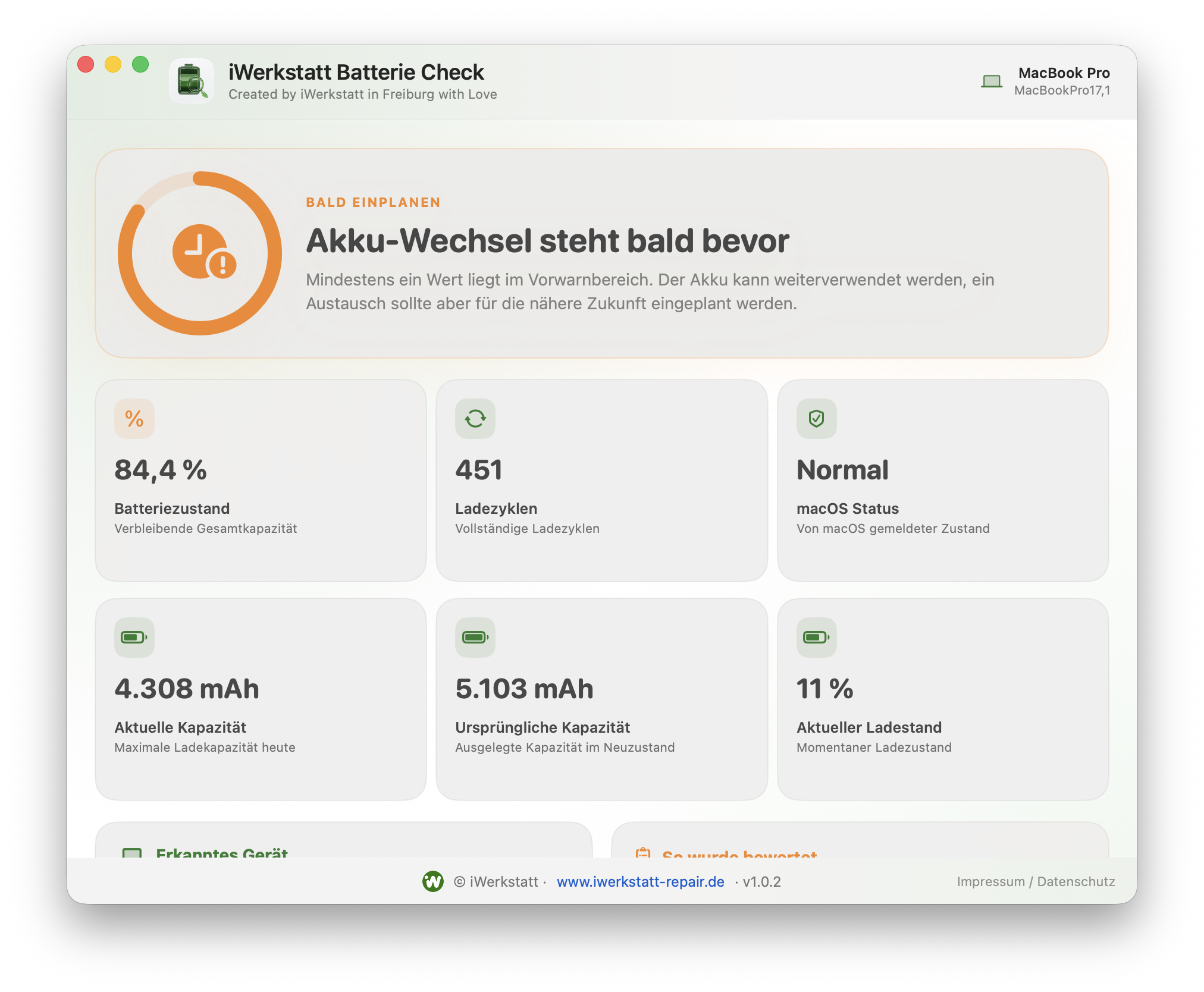Click the battery icon above Ursprüngliche Kapazität
The width and height of the screenshot is (1204, 992).
pos(475,638)
